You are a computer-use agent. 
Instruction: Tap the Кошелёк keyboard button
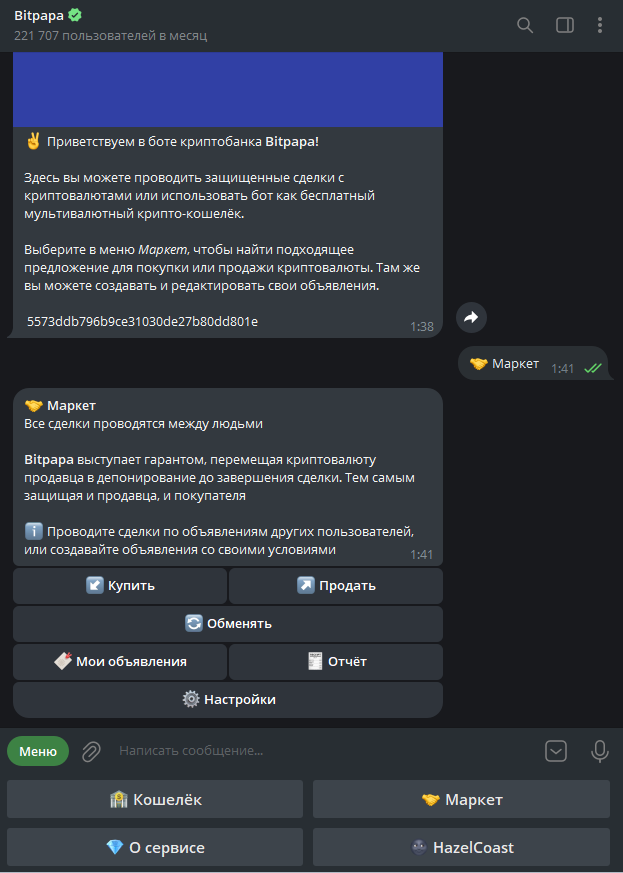point(155,799)
